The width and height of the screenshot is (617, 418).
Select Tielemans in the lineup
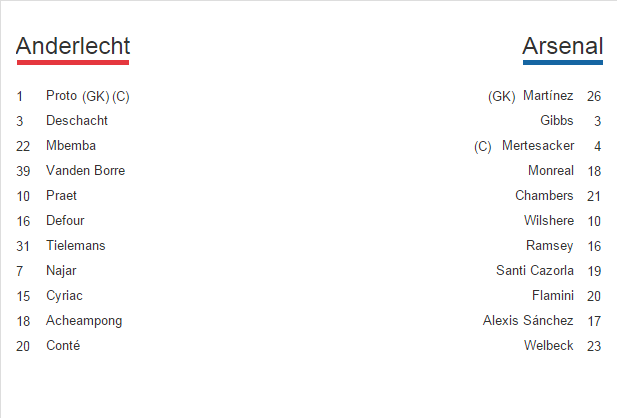76,246
